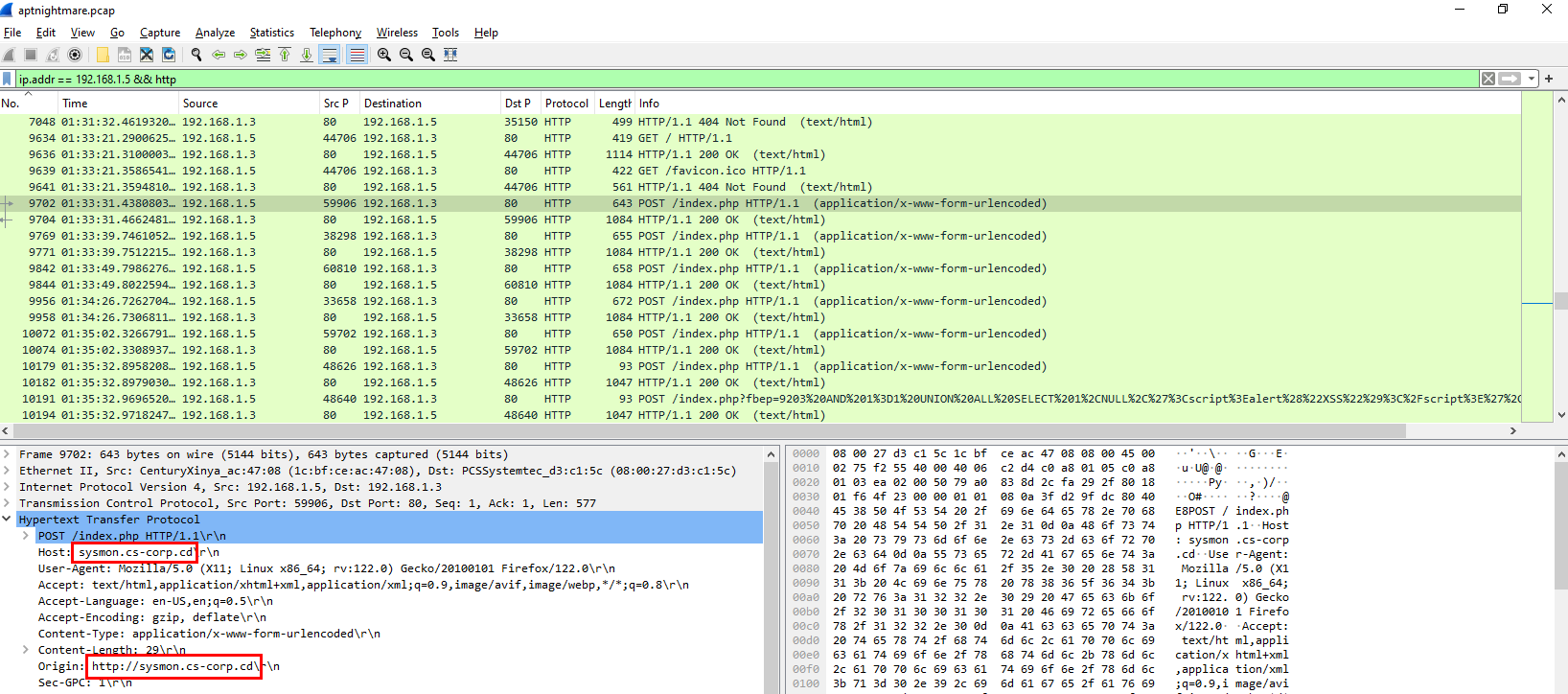Expand the Frame 9702 tree node
The width and height of the screenshot is (1568, 694).
point(8,454)
